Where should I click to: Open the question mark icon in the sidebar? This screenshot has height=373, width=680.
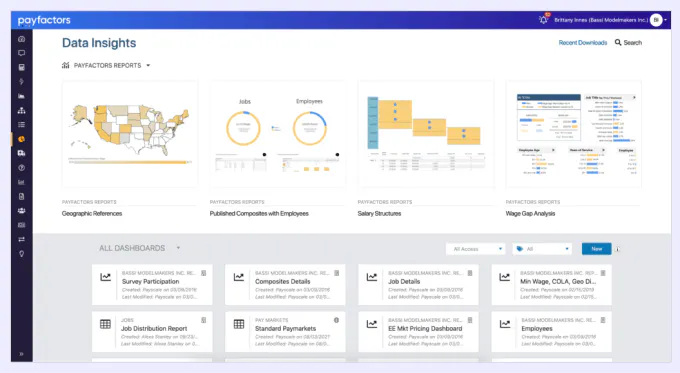(x=21, y=168)
